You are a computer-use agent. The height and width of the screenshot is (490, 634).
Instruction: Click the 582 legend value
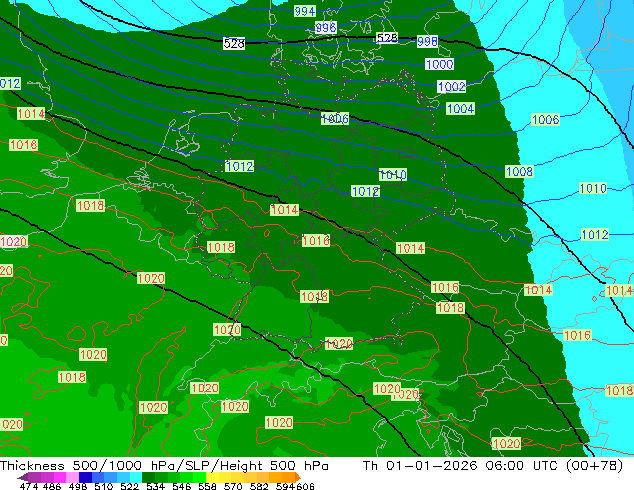tap(259, 486)
